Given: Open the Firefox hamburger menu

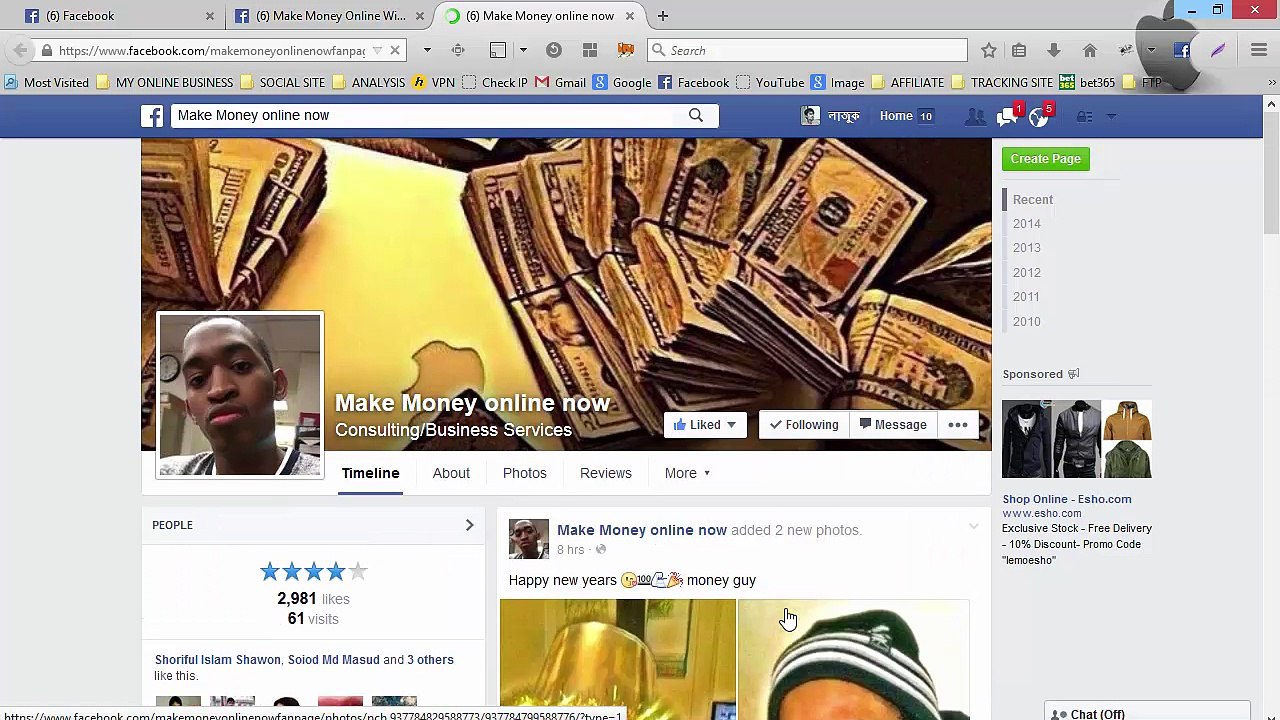Looking at the screenshot, I should pyautogui.click(x=1259, y=50).
